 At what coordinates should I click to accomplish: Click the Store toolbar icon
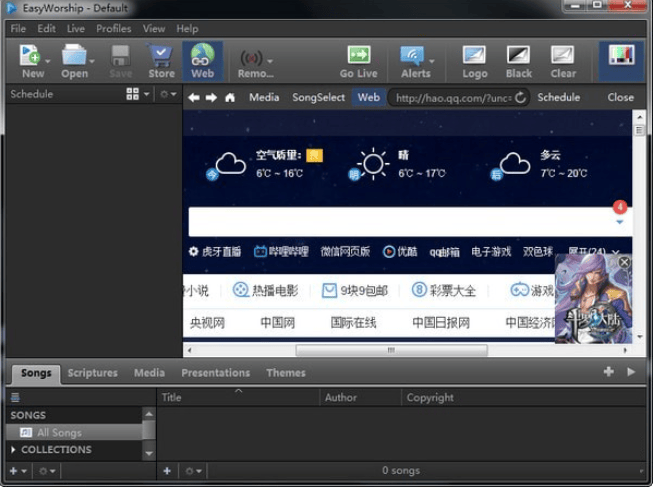[161, 56]
